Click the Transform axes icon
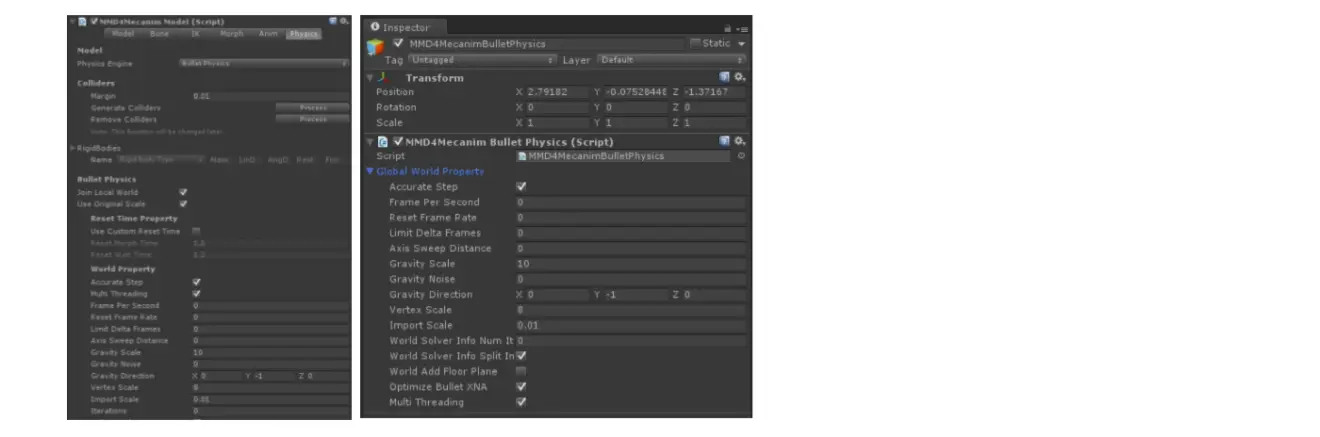 [x=383, y=77]
